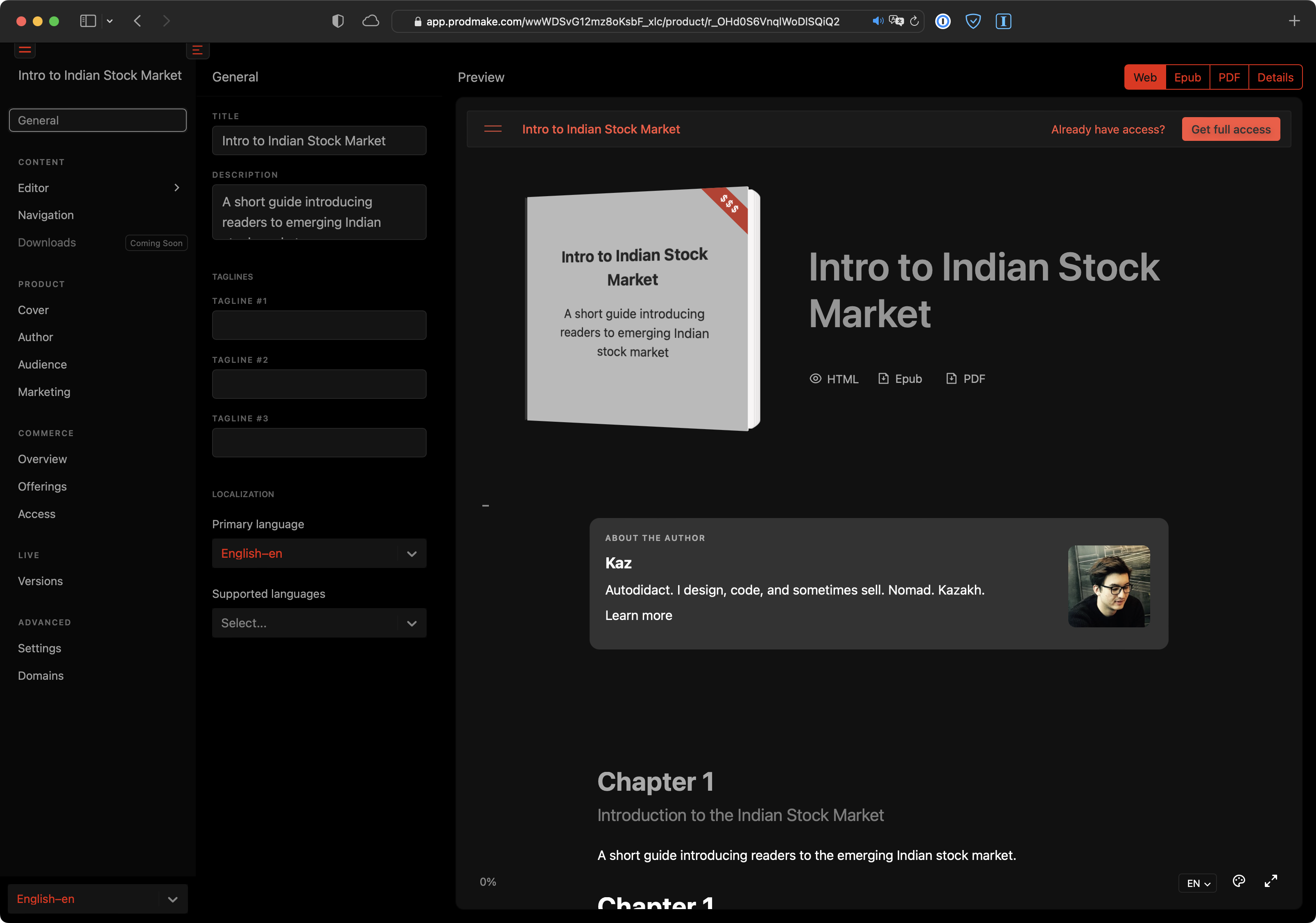
Task: Click the hamburger menu icon in preview header
Action: (492, 129)
